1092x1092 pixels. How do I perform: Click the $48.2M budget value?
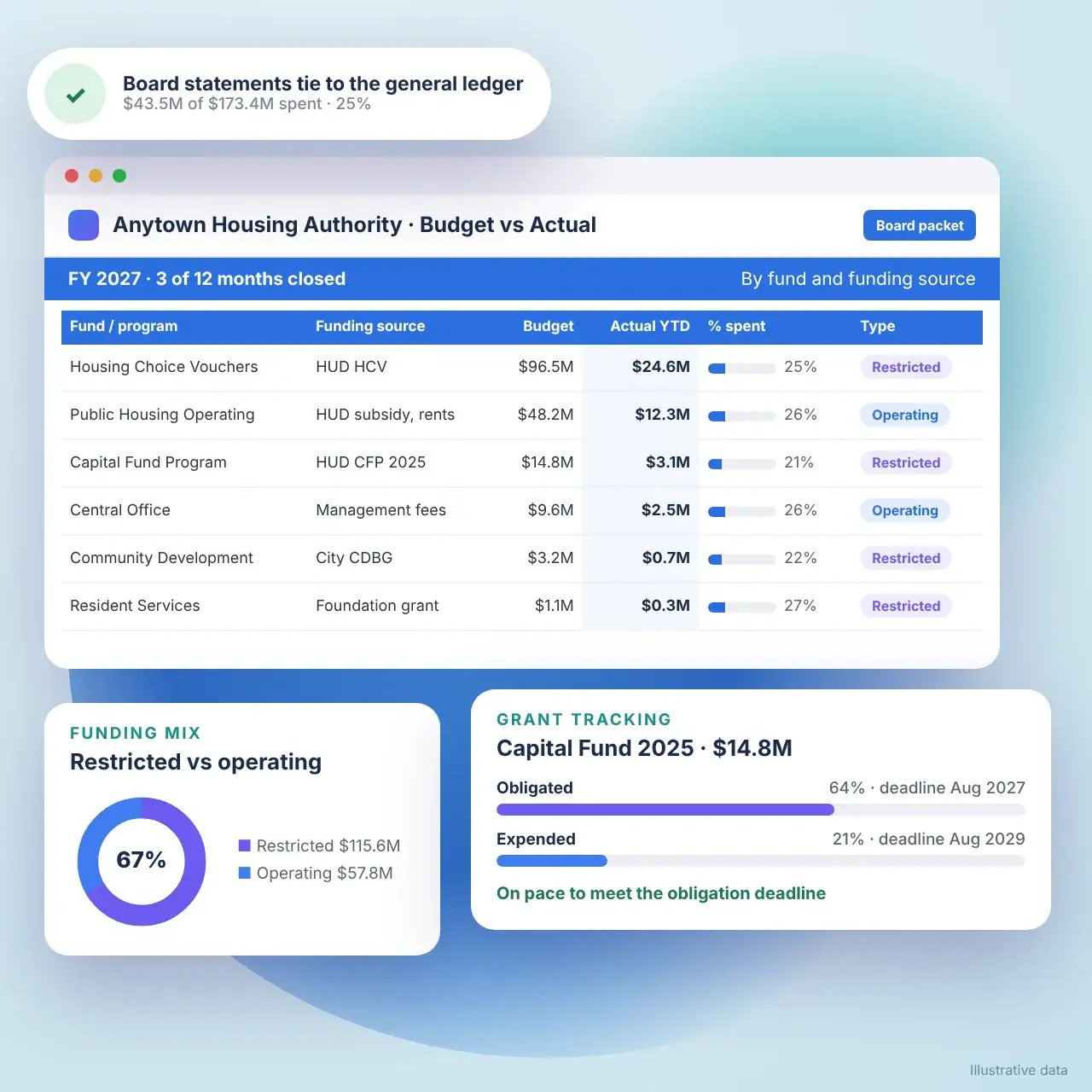pos(546,415)
